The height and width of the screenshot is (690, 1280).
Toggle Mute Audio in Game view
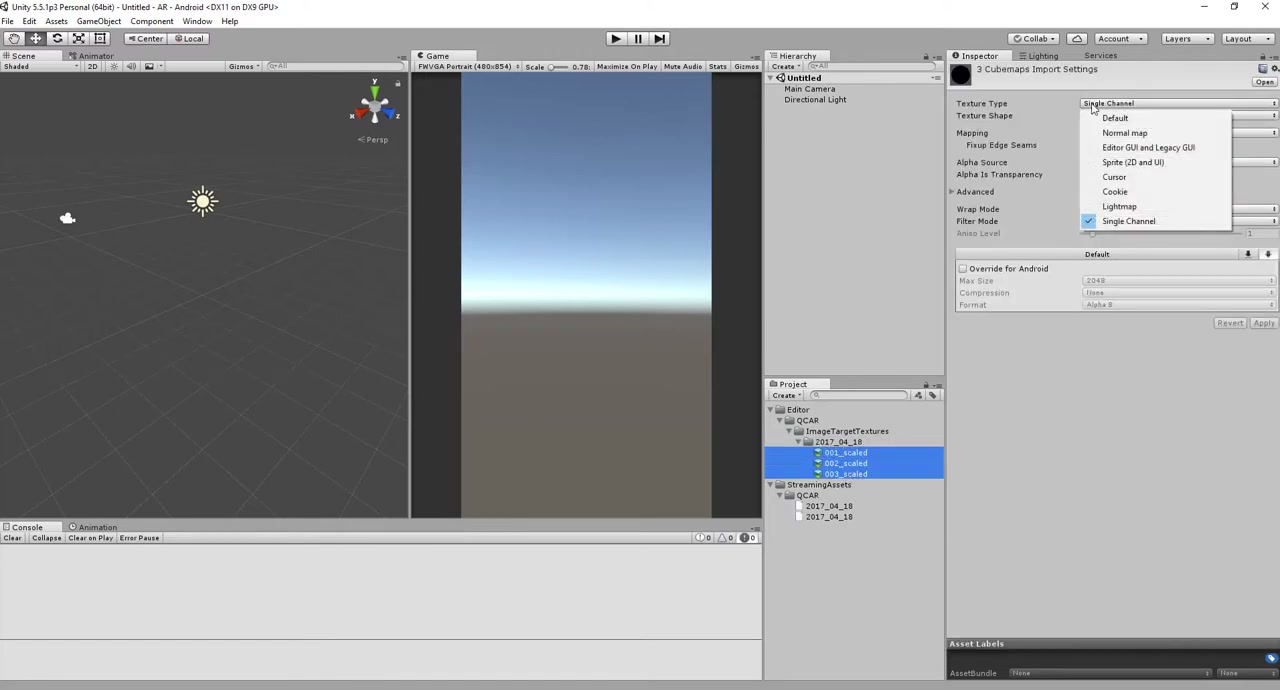683,66
